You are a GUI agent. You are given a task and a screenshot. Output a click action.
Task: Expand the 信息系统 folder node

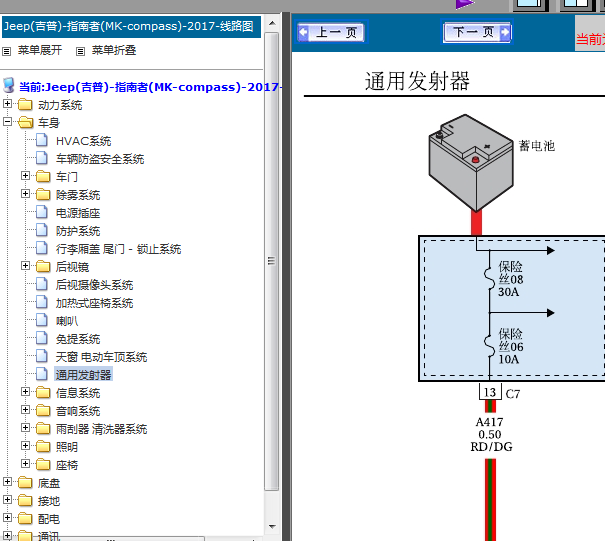point(25,392)
